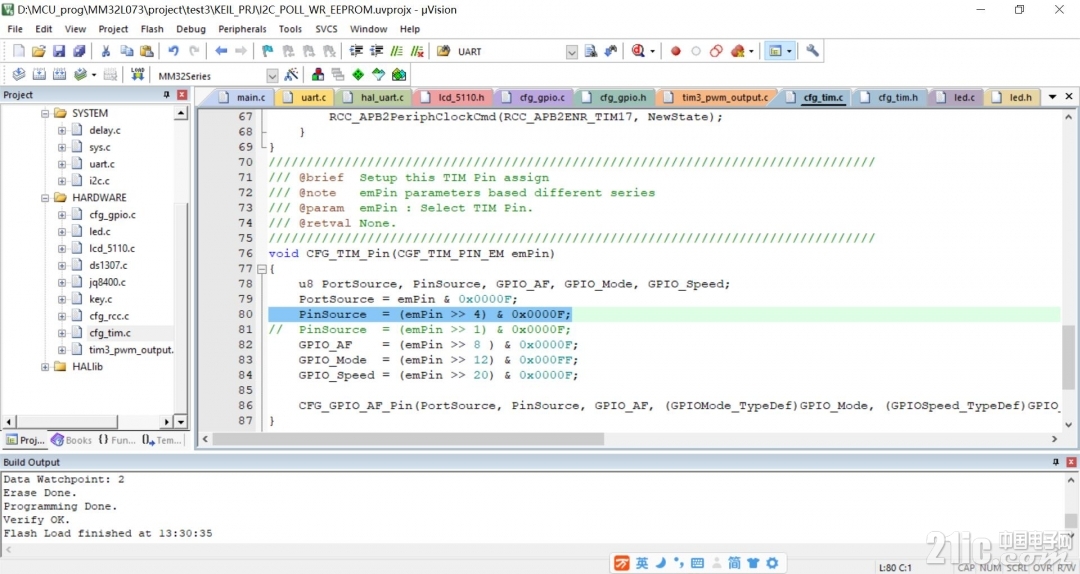
Task: Switch to the lcd_5110.h tab
Action: click(455, 98)
